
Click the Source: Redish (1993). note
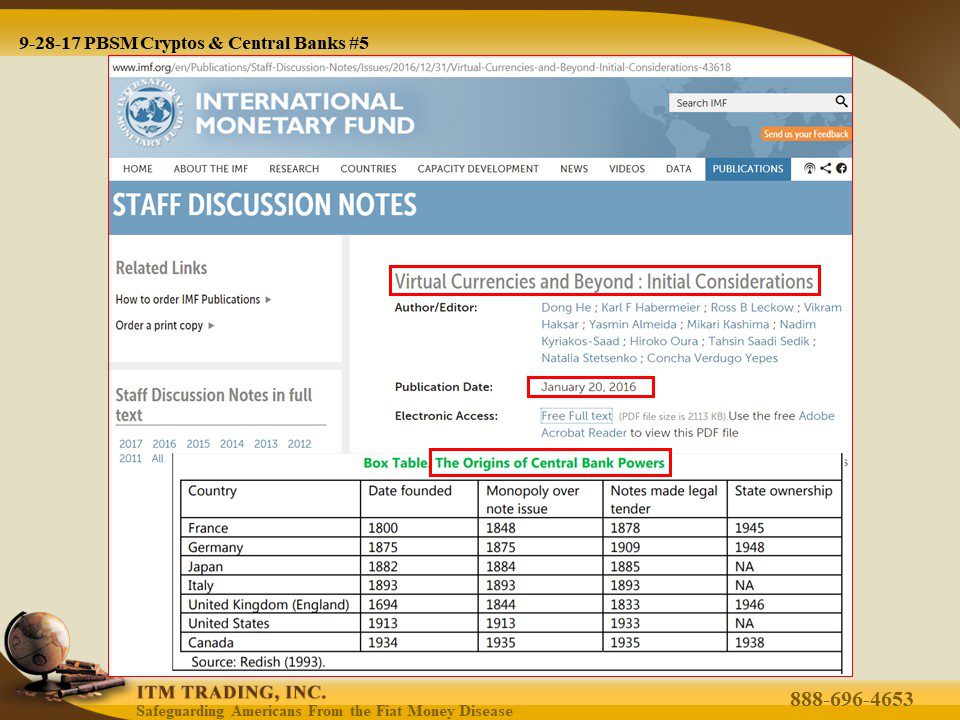pos(258,662)
